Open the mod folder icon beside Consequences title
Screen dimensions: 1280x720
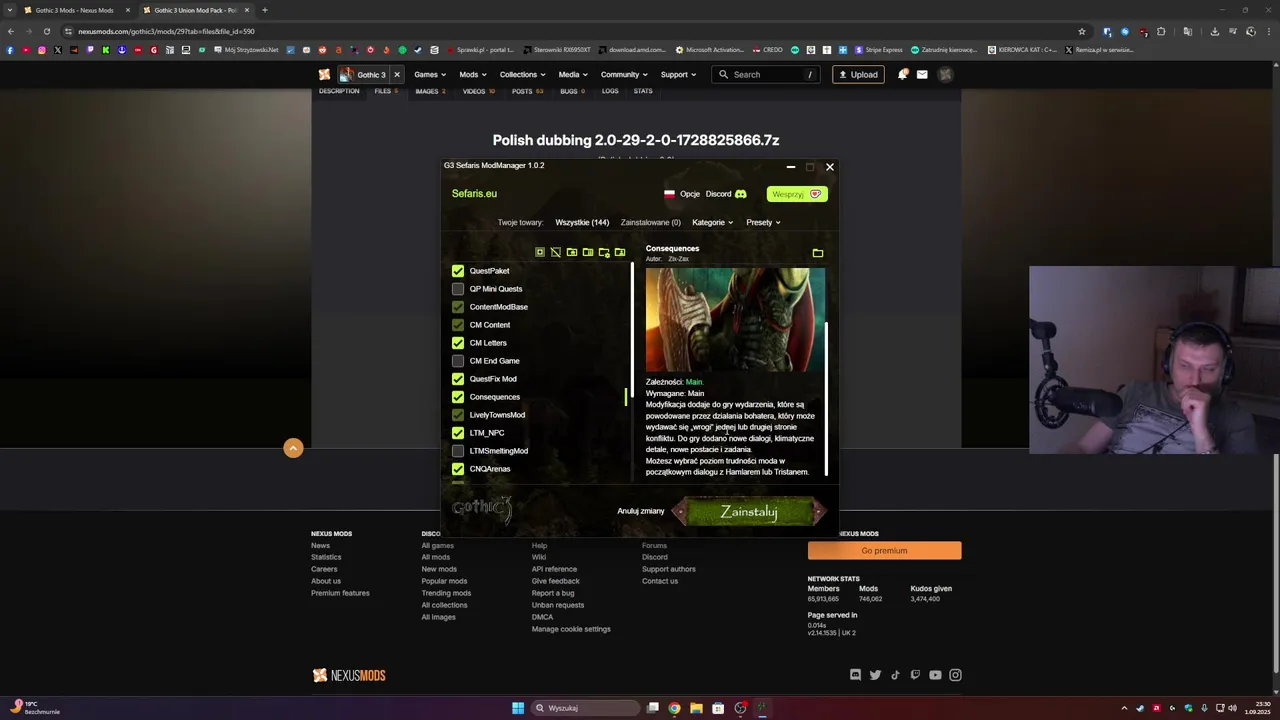click(817, 253)
